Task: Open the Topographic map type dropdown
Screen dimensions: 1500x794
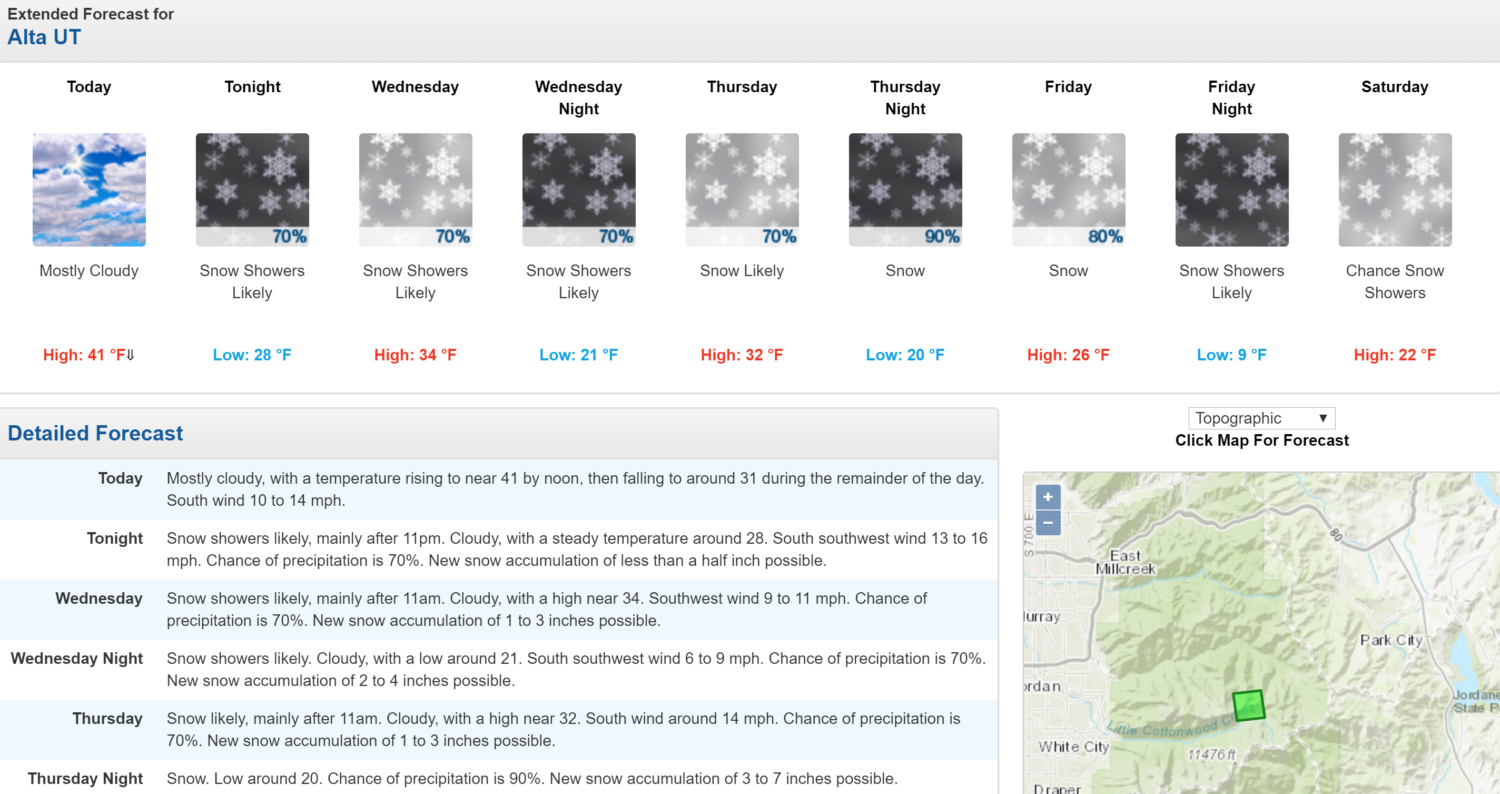Action: (x=1262, y=418)
